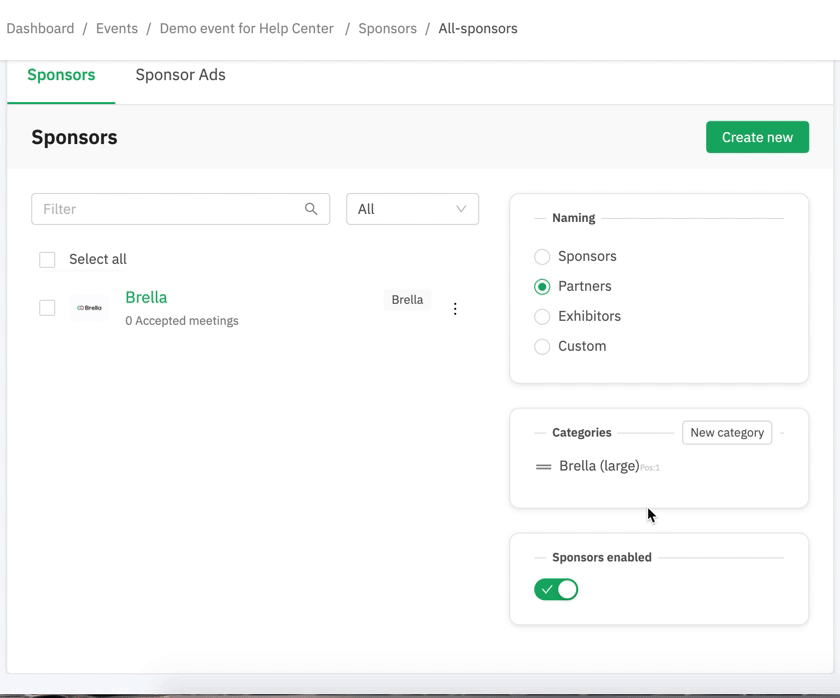Switch to the Sponsors tab
Image resolution: width=840 pixels, height=698 pixels.
click(x=61, y=75)
